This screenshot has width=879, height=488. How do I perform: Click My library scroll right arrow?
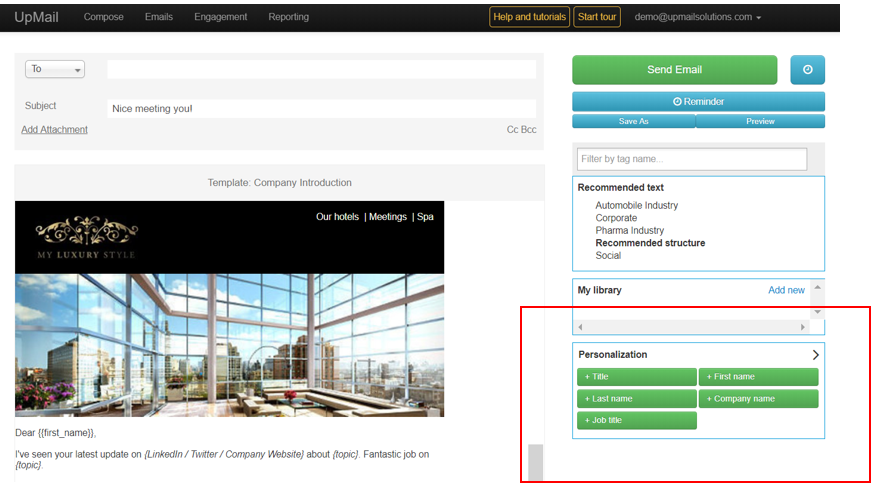click(x=802, y=327)
